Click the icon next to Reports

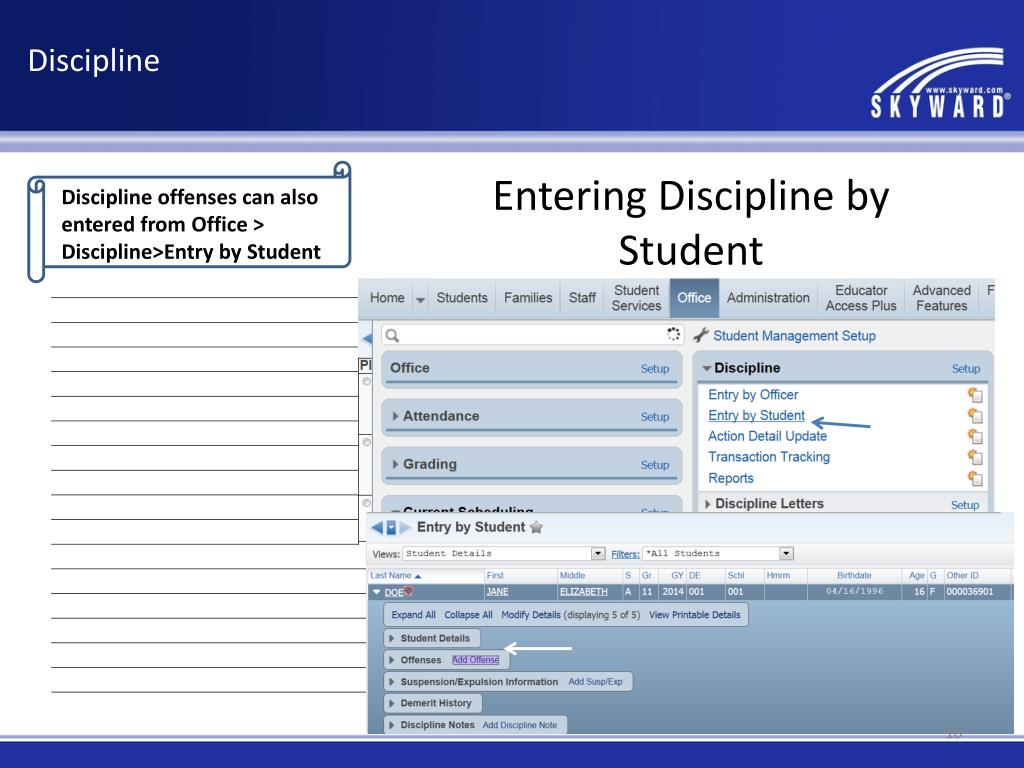coord(976,478)
